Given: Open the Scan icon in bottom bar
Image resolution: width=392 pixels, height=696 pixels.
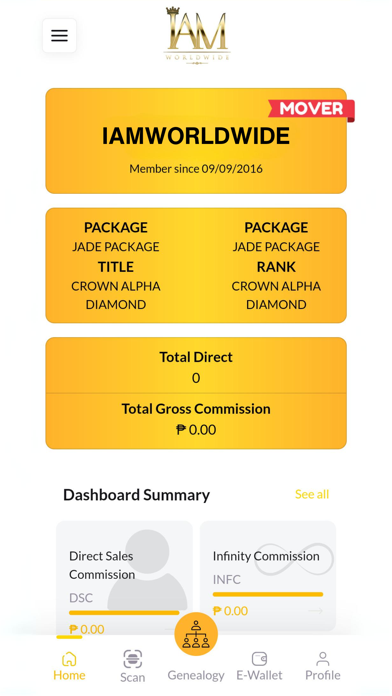Looking at the screenshot, I should 132,659.
